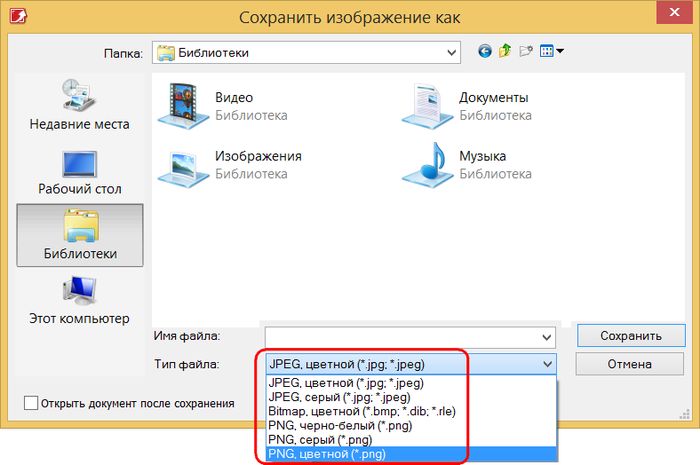The height and width of the screenshot is (465, 700).
Task: Choose Bitmap, цветной file type
Action: point(411,411)
